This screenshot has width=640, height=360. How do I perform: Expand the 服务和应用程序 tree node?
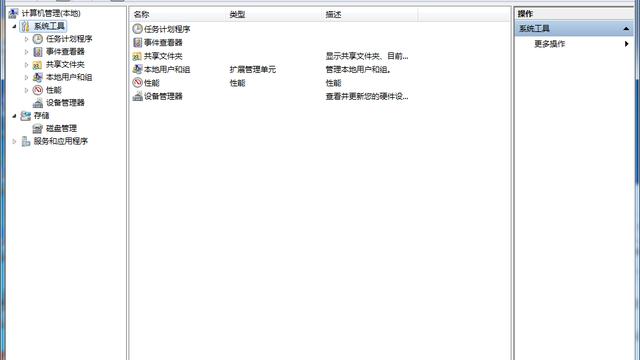[x=14, y=141]
